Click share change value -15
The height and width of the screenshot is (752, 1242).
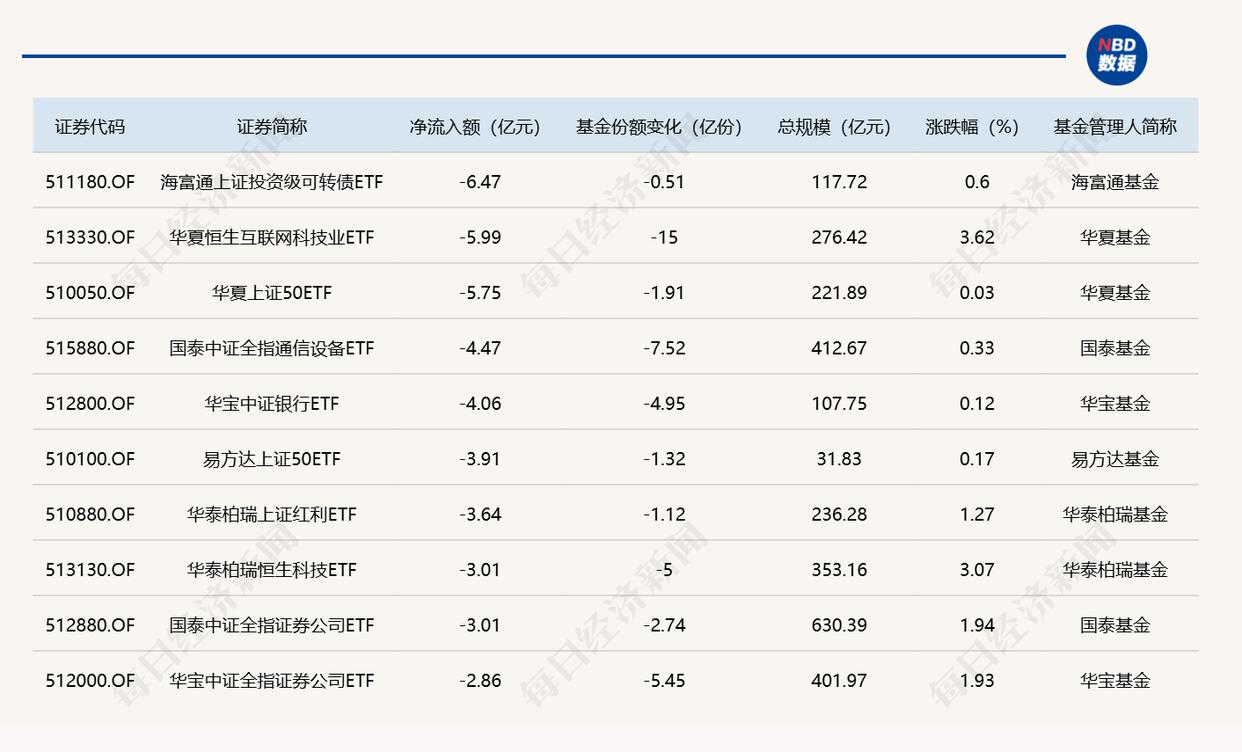pyautogui.click(x=665, y=237)
